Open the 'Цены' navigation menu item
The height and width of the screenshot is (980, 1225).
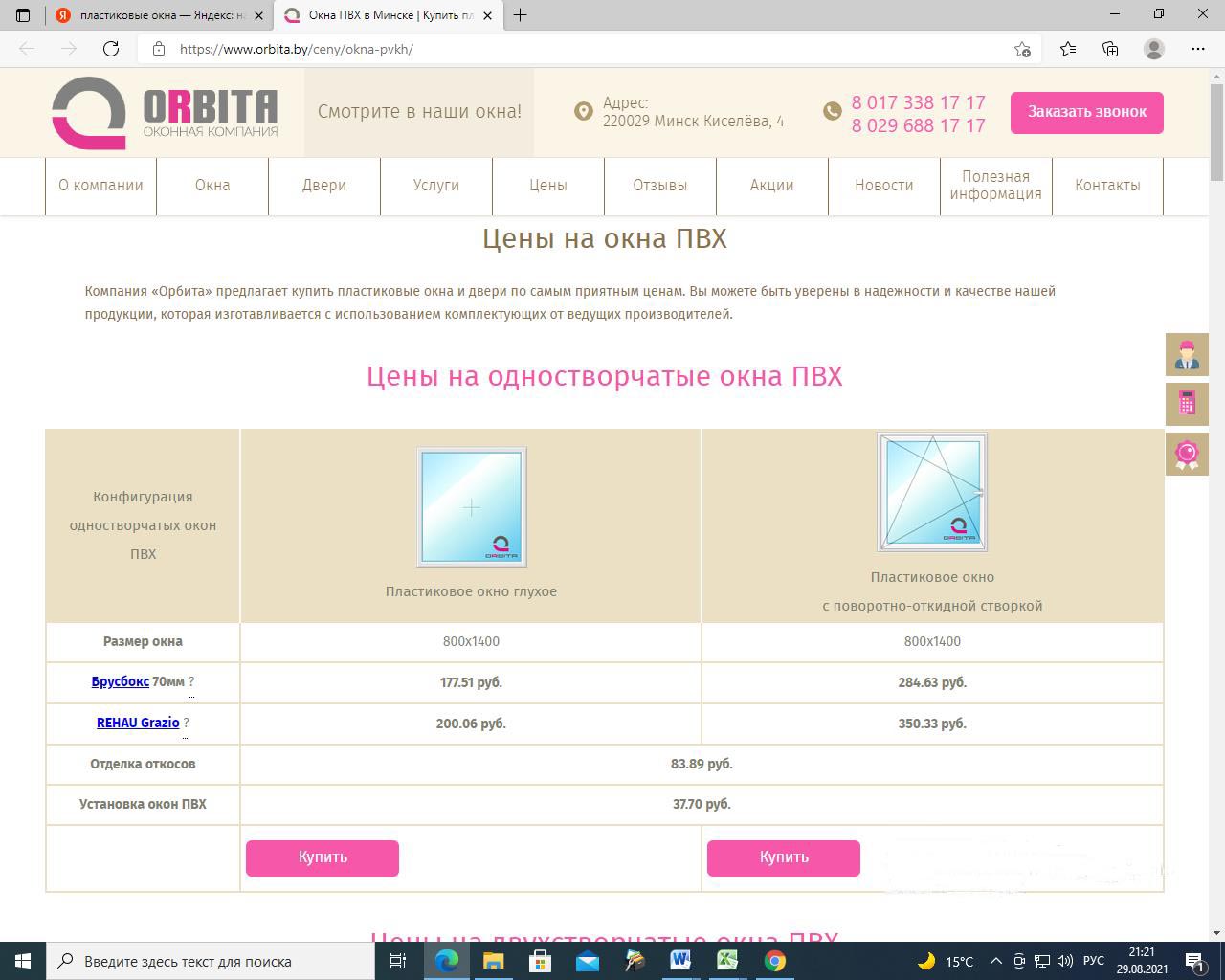tap(548, 186)
